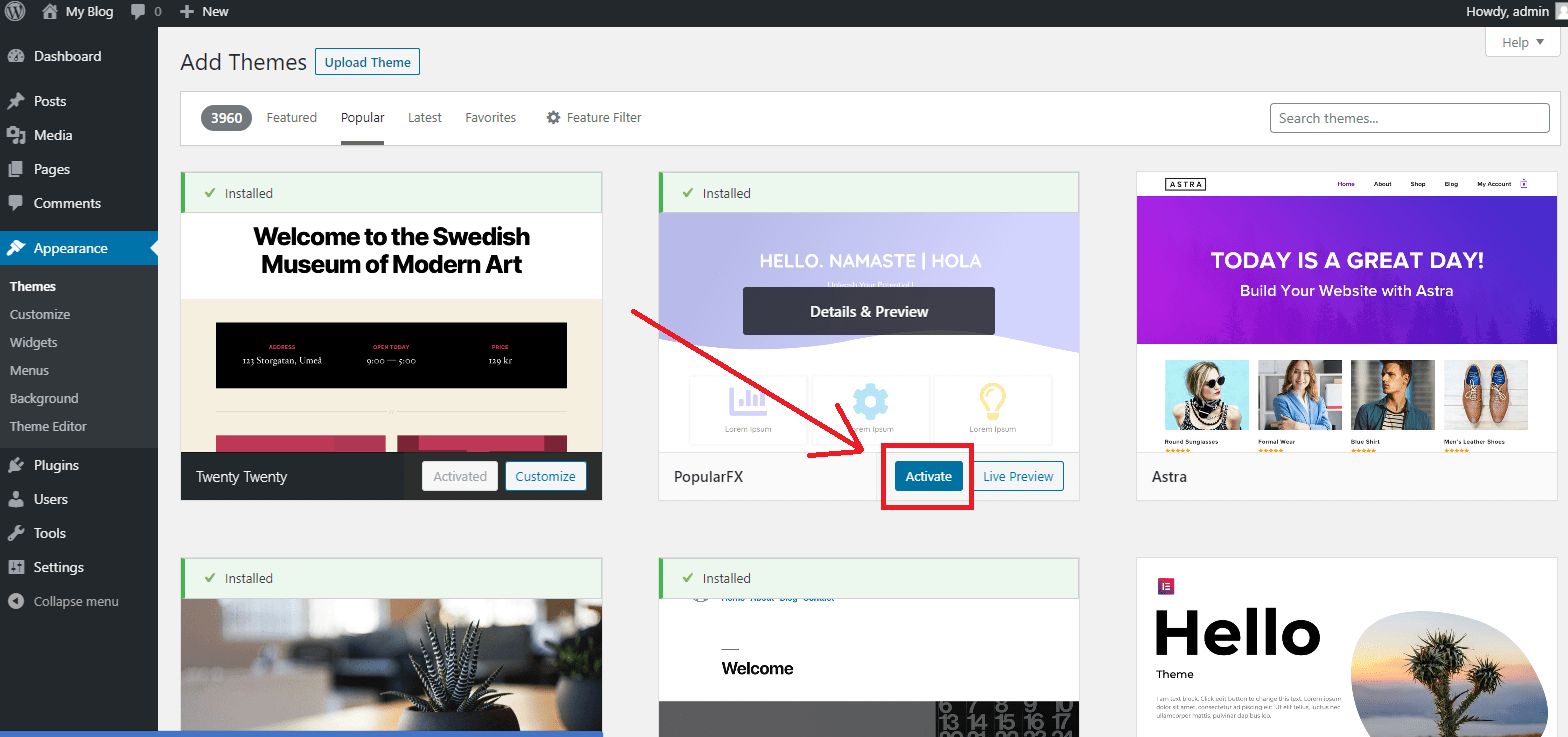The width and height of the screenshot is (1568, 737).
Task: Open the Dashboard menu label
Action: (x=67, y=56)
